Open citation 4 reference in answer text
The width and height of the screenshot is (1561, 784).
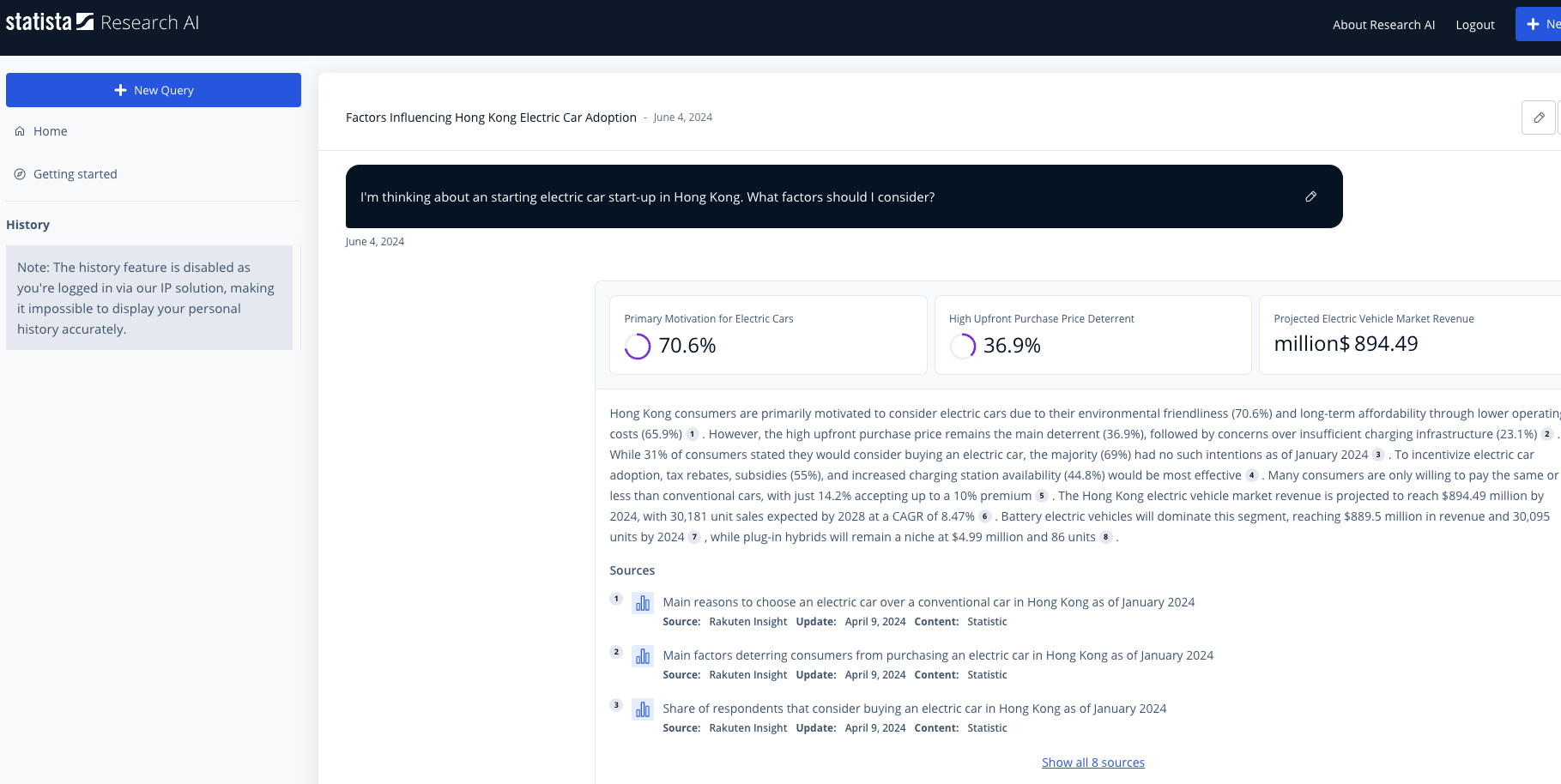click(1251, 475)
